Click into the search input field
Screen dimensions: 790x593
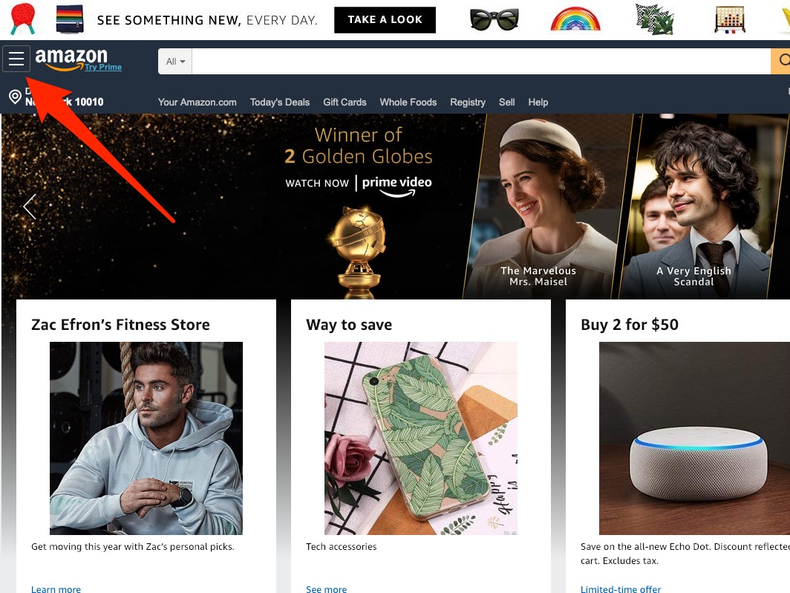tap(481, 61)
